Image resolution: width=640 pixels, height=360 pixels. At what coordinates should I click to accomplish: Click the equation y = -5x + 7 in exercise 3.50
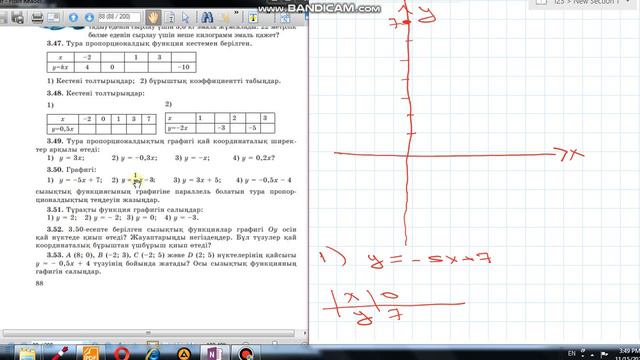pos(80,180)
